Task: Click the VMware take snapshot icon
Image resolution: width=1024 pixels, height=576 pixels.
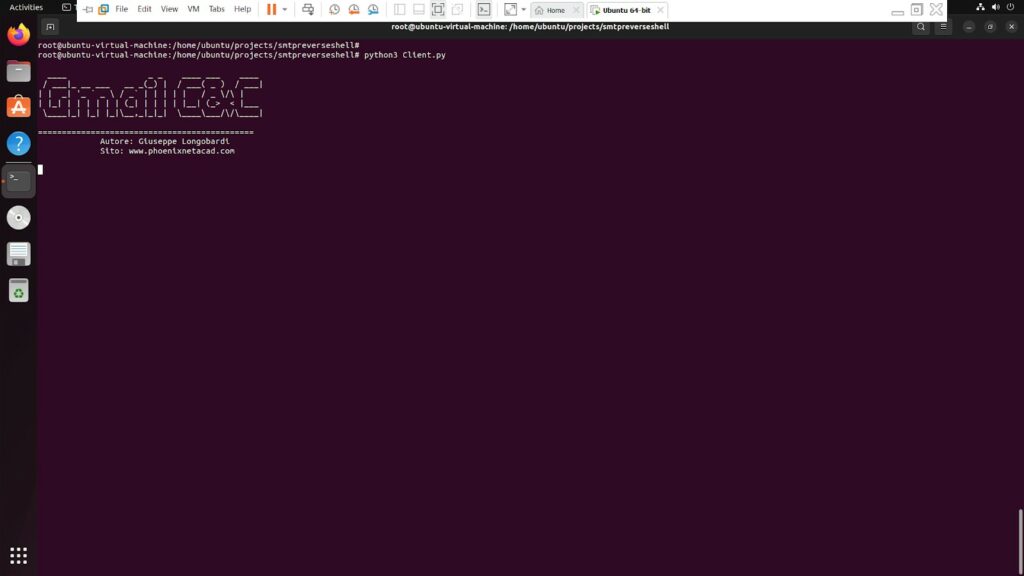Action: point(334,10)
